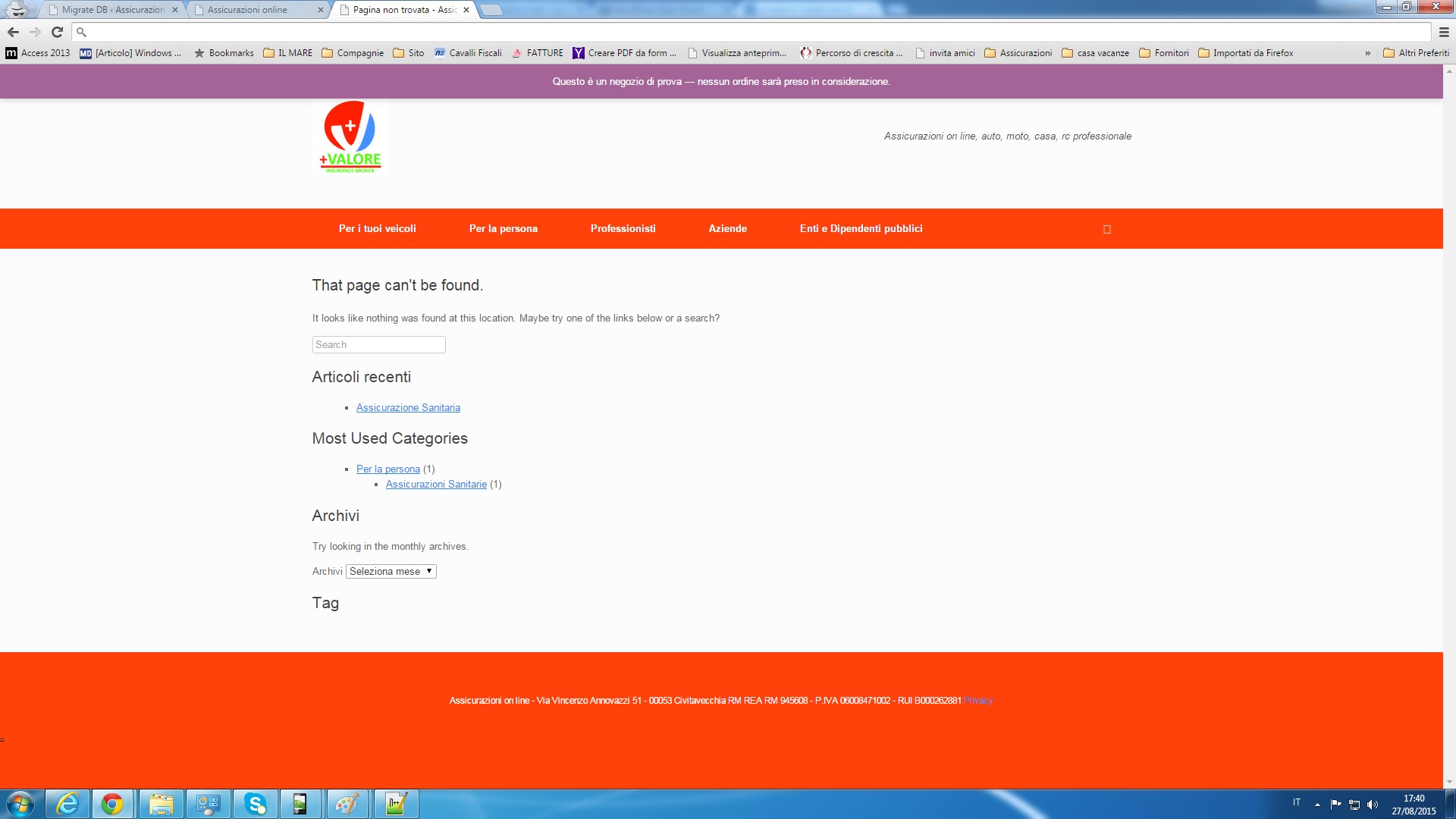1456x819 pixels.
Task: Open the Assicurazione Sanitaria article link
Action: [408, 408]
